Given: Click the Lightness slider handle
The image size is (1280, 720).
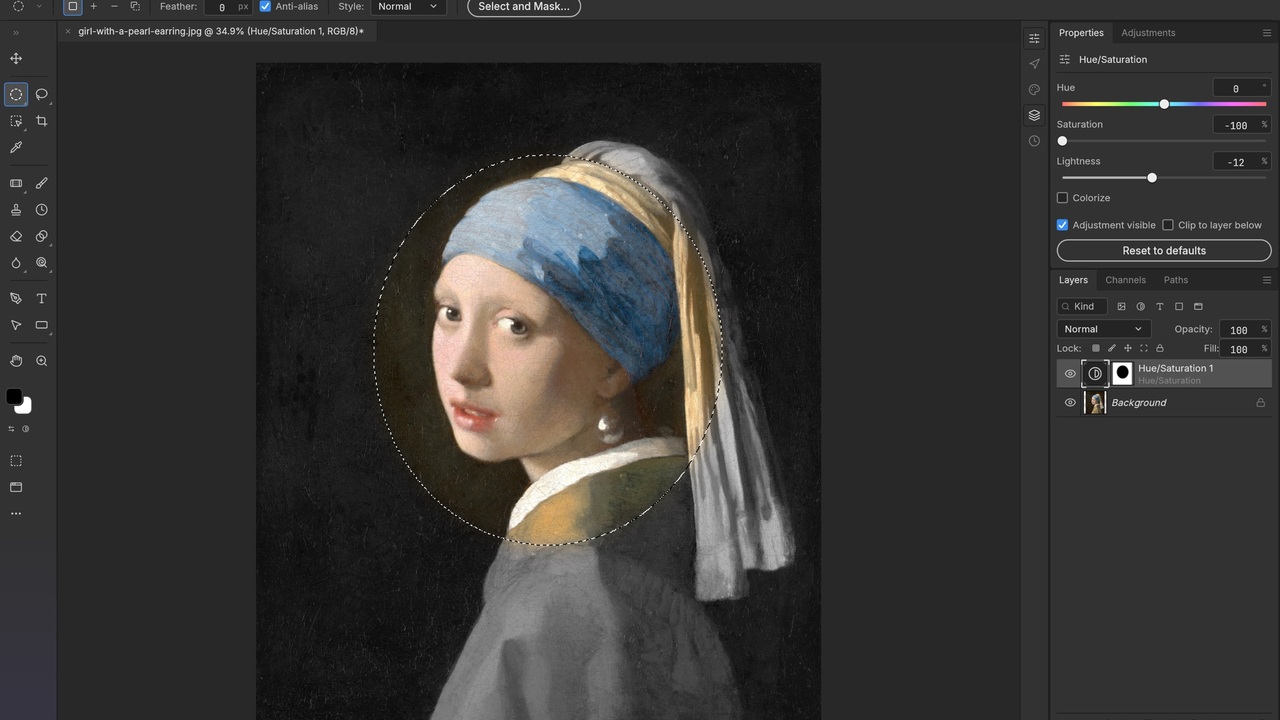Looking at the screenshot, I should tap(1152, 178).
